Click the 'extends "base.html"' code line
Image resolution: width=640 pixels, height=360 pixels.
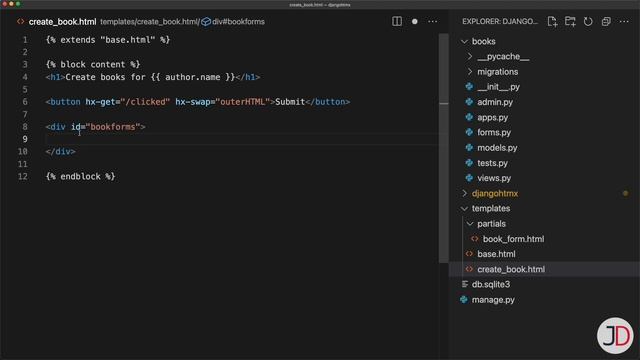(x=108, y=40)
